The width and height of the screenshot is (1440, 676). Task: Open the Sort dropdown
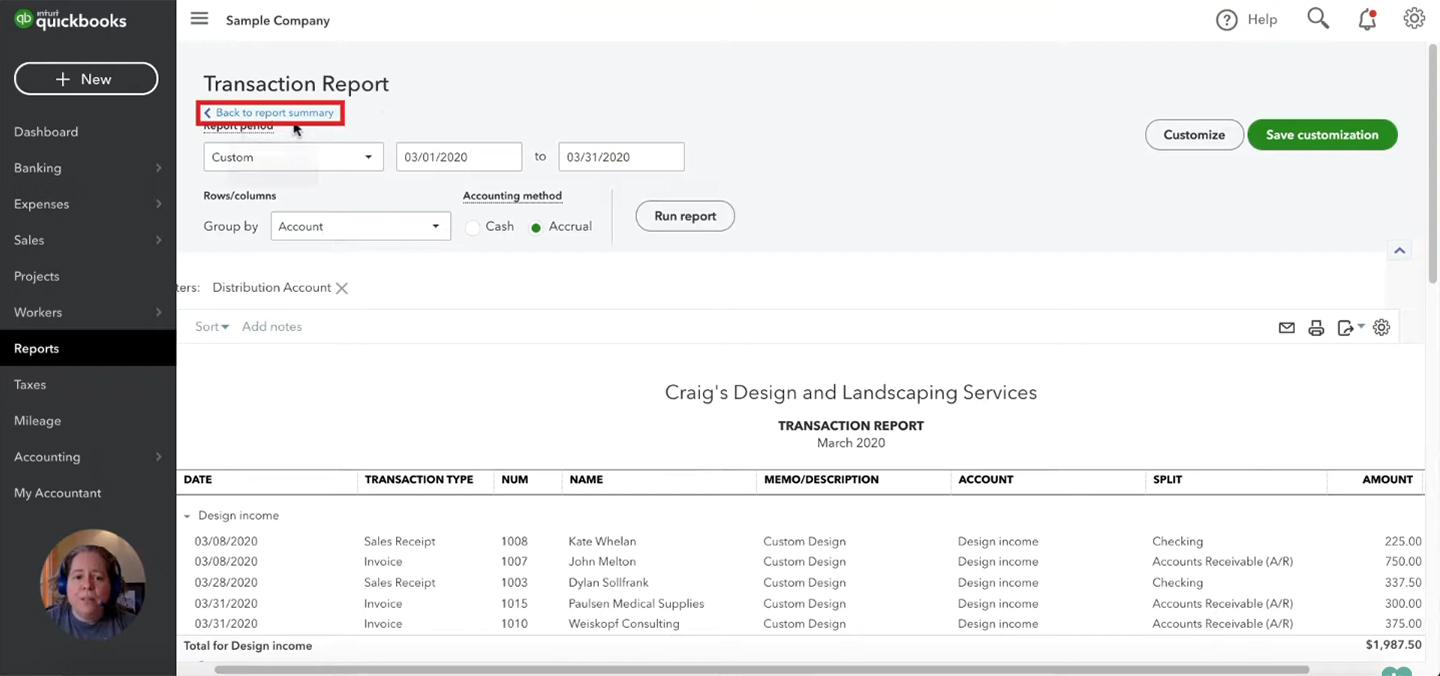(212, 327)
